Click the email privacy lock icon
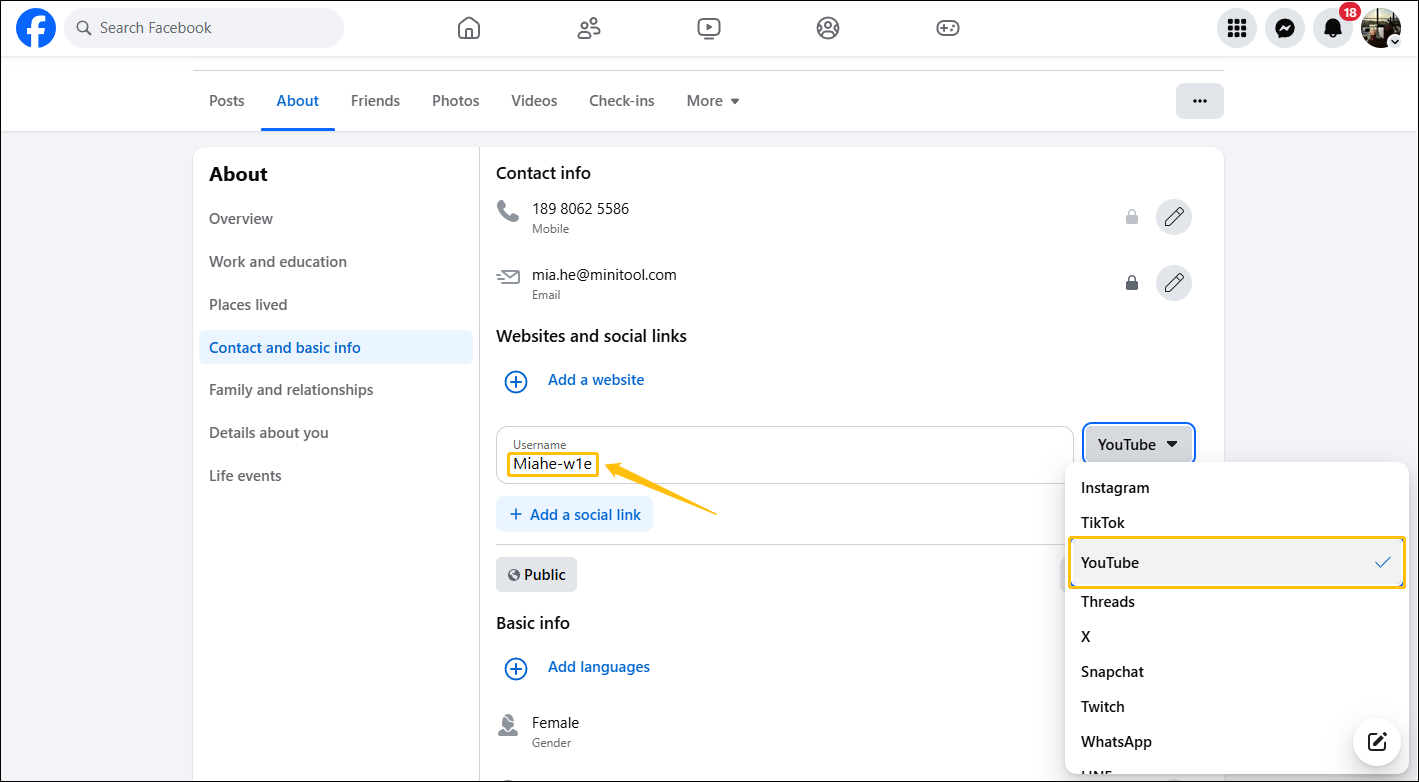The width and height of the screenshot is (1419, 782). tap(1131, 283)
